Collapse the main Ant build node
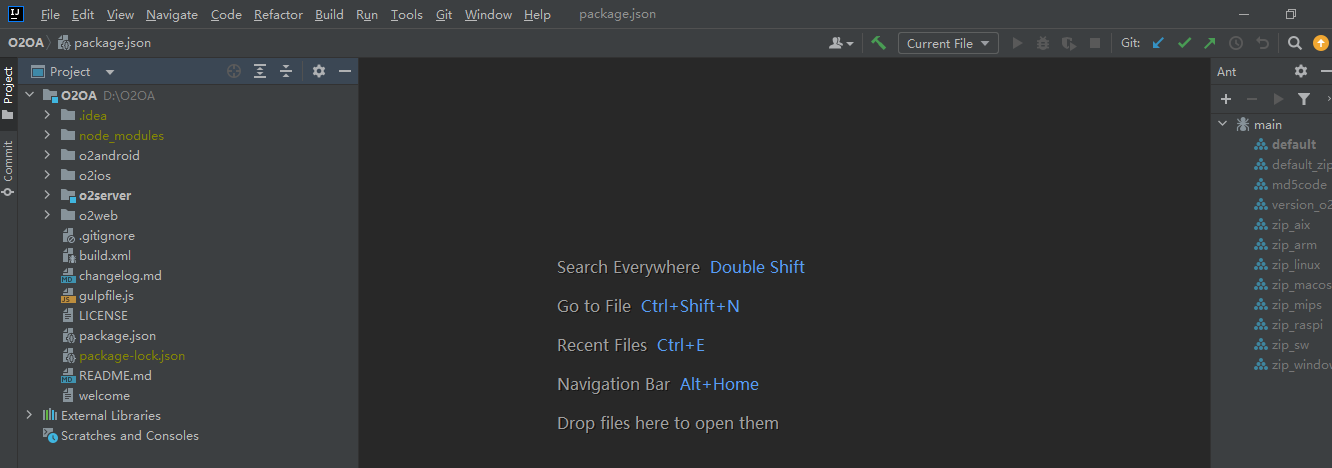Image resolution: width=1332 pixels, height=468 pixels. (1222, 124)
